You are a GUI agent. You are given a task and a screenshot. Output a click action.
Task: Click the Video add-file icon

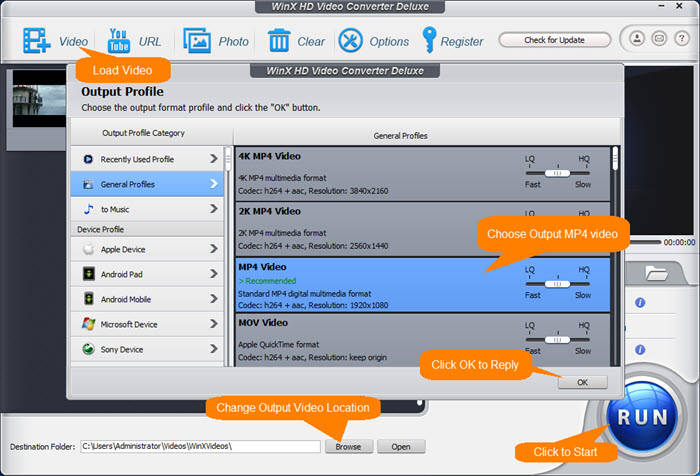tap(37, 41)
